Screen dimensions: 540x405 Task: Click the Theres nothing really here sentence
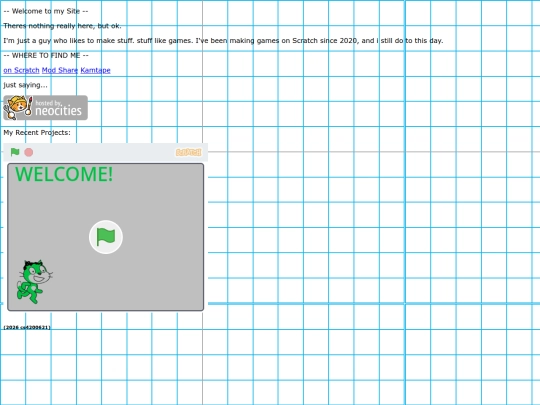click(x=62, y=26)
